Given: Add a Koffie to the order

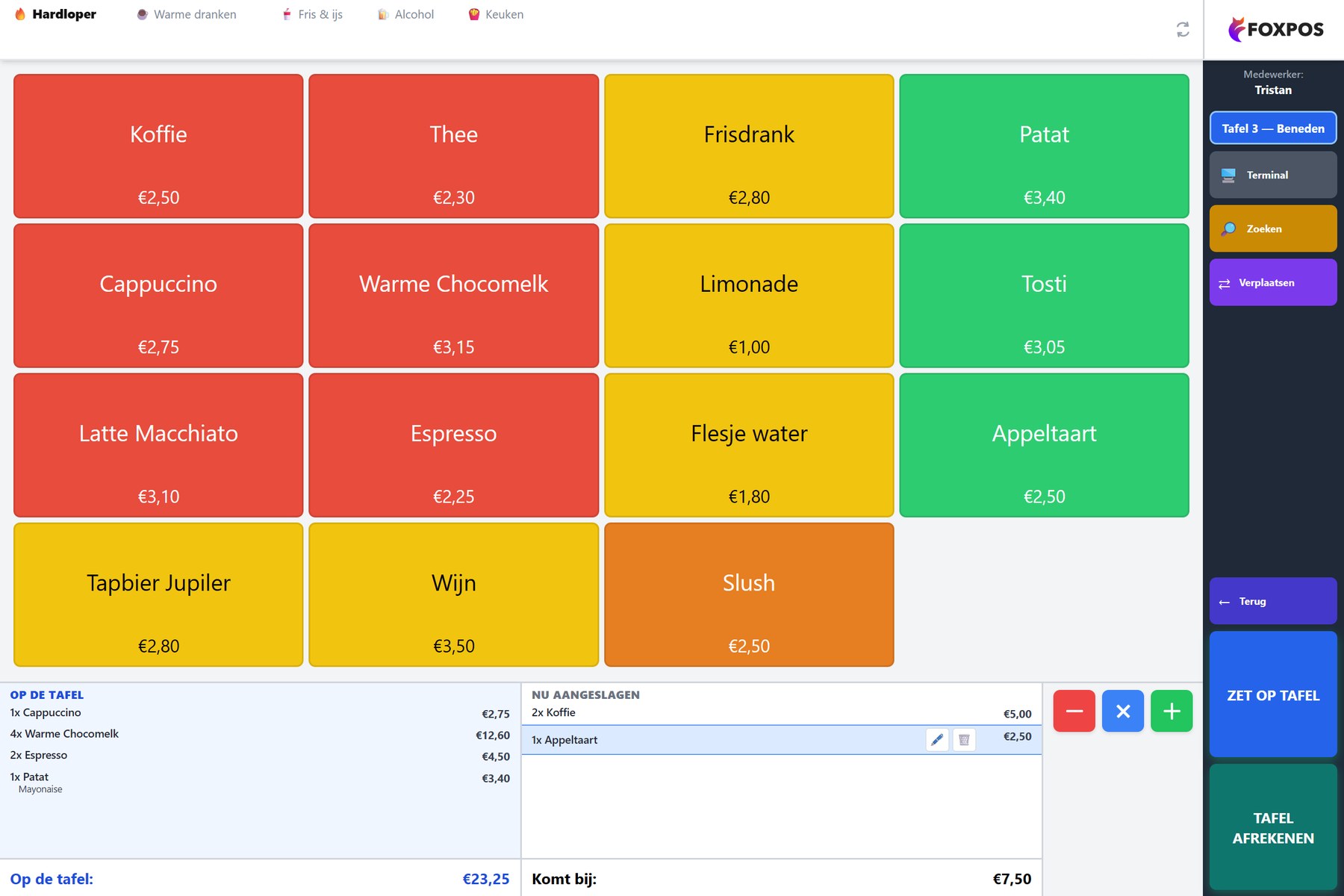Looking at the screenshot, I should (158, 146).
